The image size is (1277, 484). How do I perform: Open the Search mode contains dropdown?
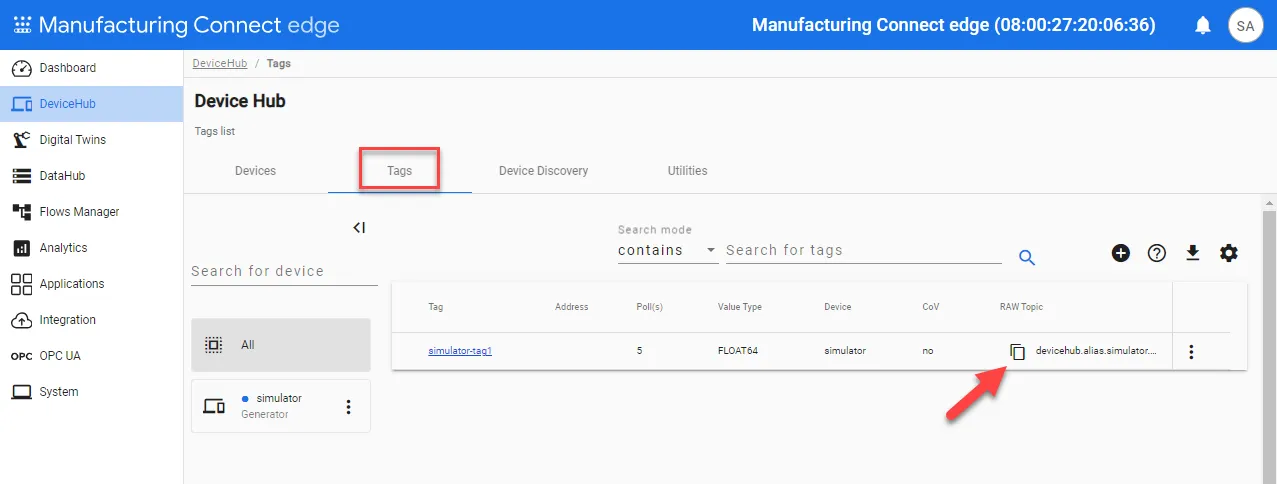pyautogui.click(x=668, y=250)
